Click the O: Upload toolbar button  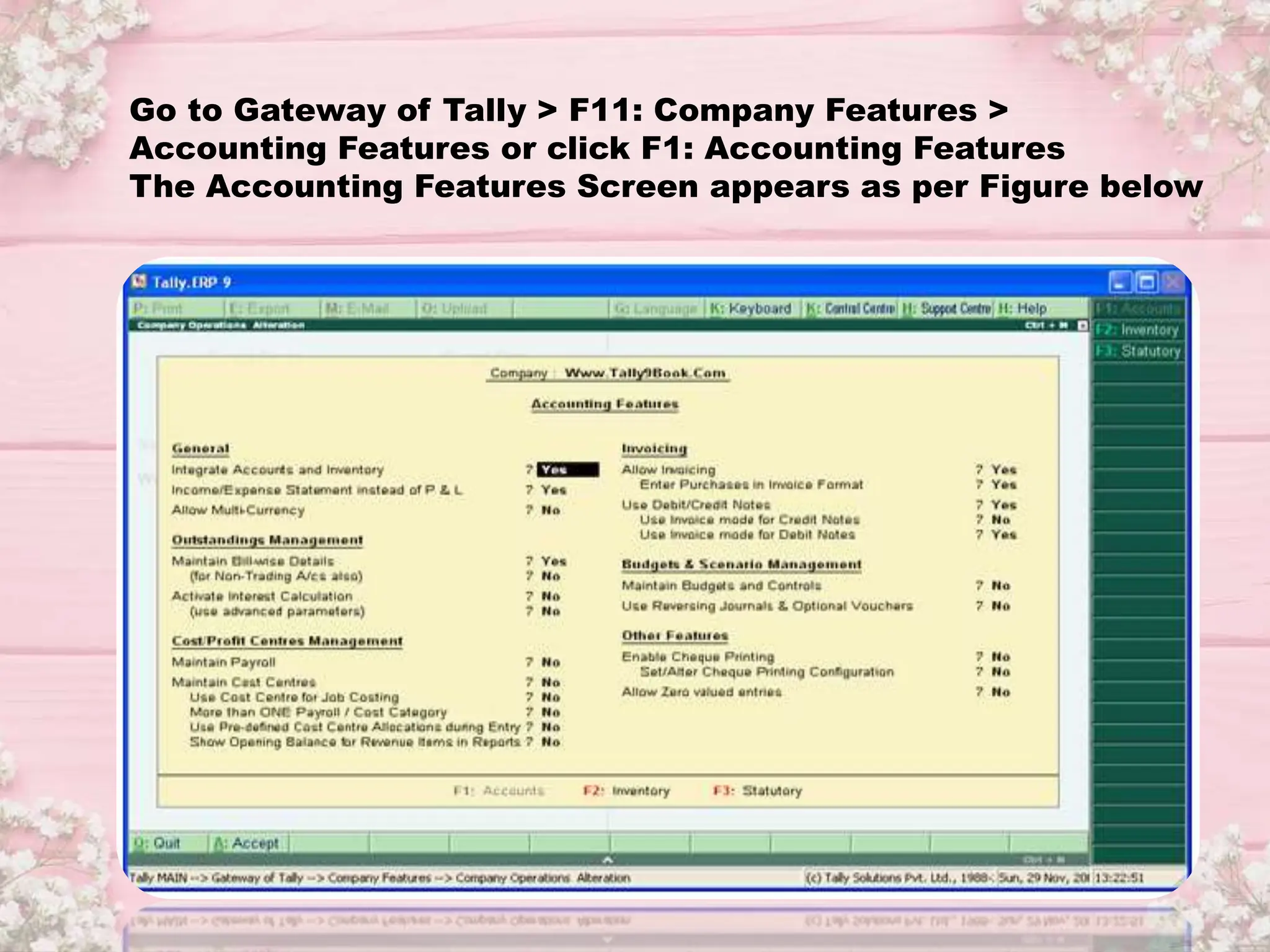[x=464, y=308]
